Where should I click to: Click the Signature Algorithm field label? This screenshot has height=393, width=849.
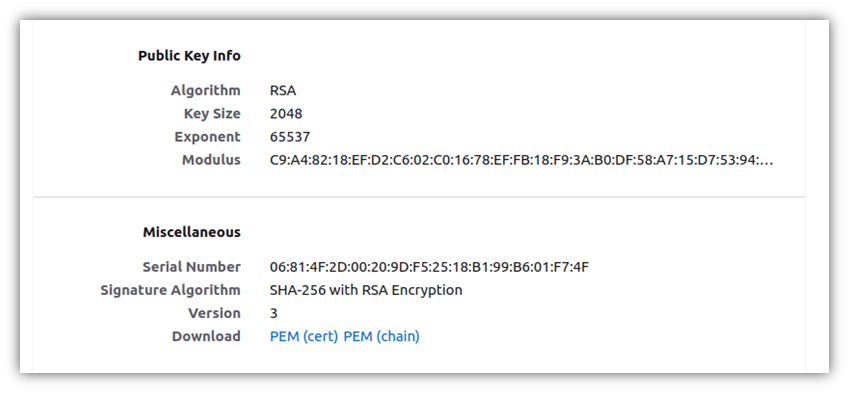(x=171, y=290)
